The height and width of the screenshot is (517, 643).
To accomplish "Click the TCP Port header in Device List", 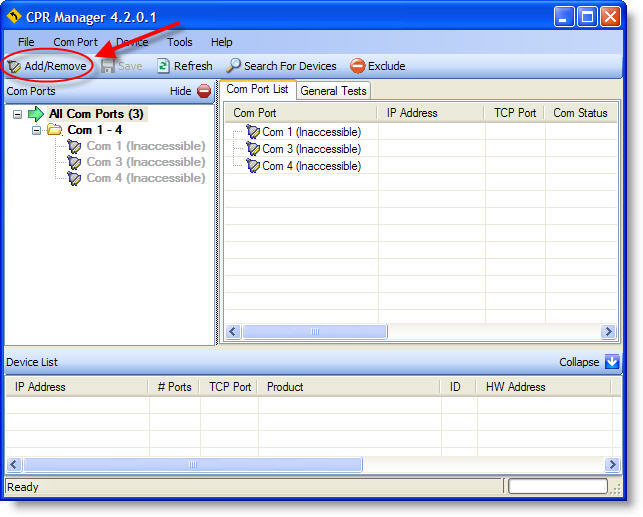I will point(230,387).
